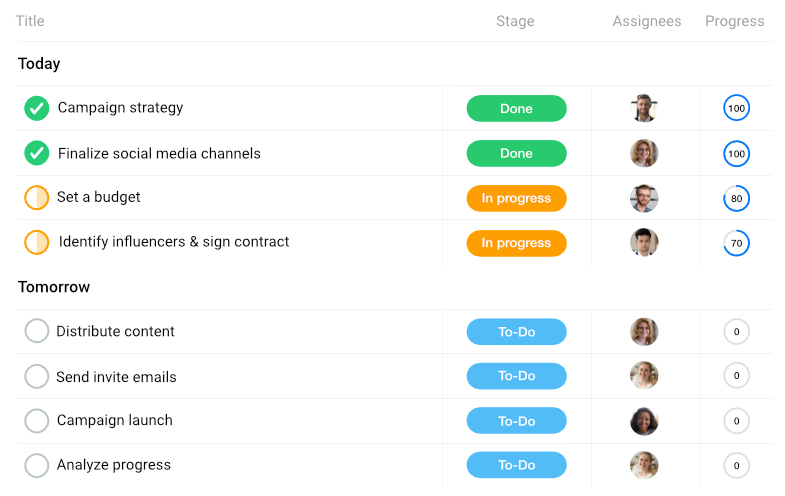Open Done stage dropdown for Campaign strategy

[x=517, y=109]
